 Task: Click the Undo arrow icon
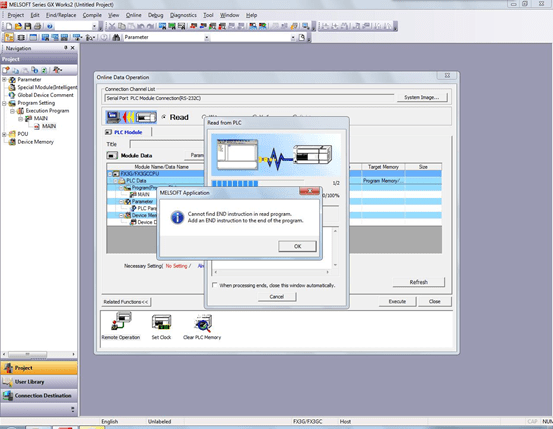click(141, 26)
